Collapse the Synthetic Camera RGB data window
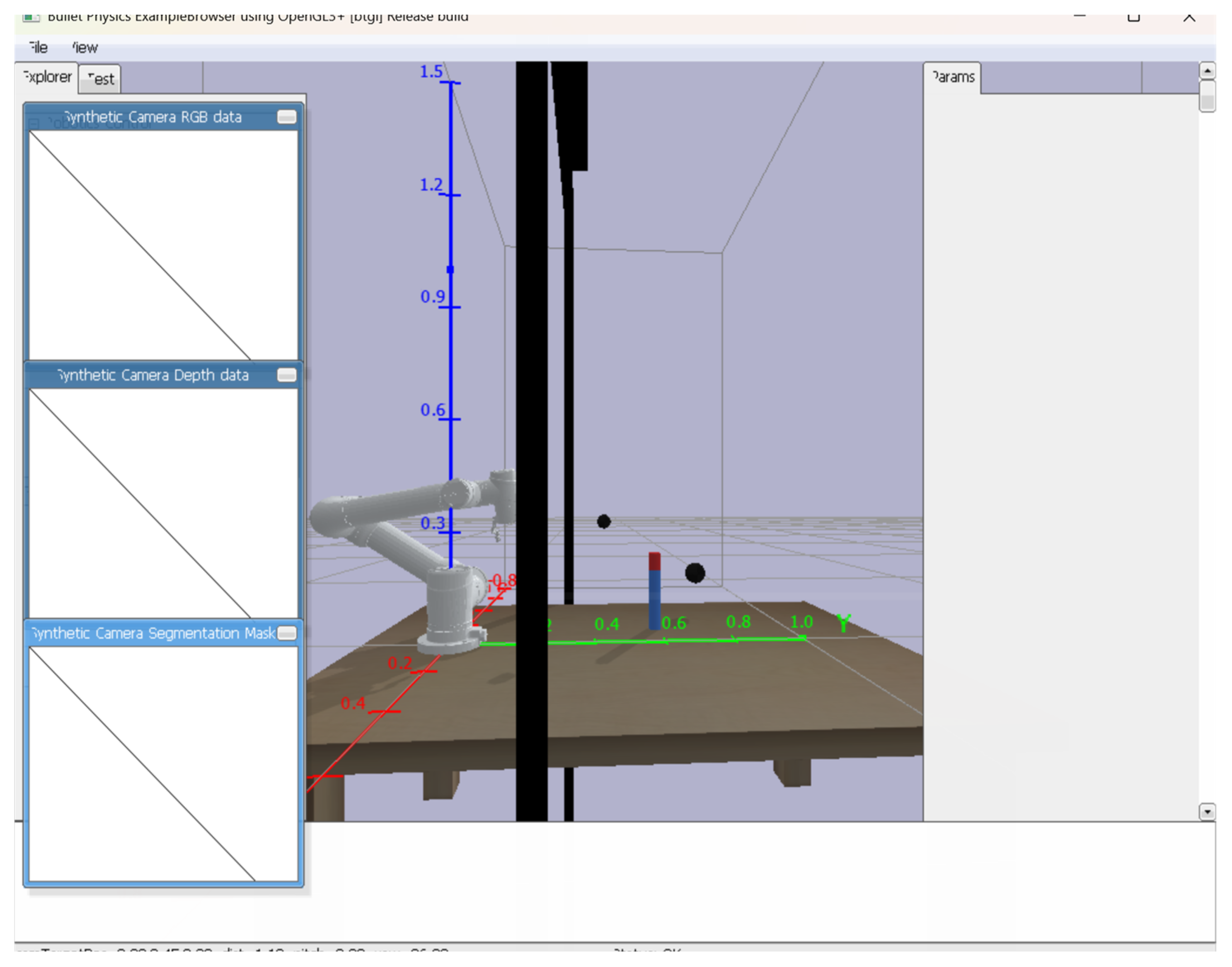Viewport: 1232px width, 967px height. click(x=287, y=116)
